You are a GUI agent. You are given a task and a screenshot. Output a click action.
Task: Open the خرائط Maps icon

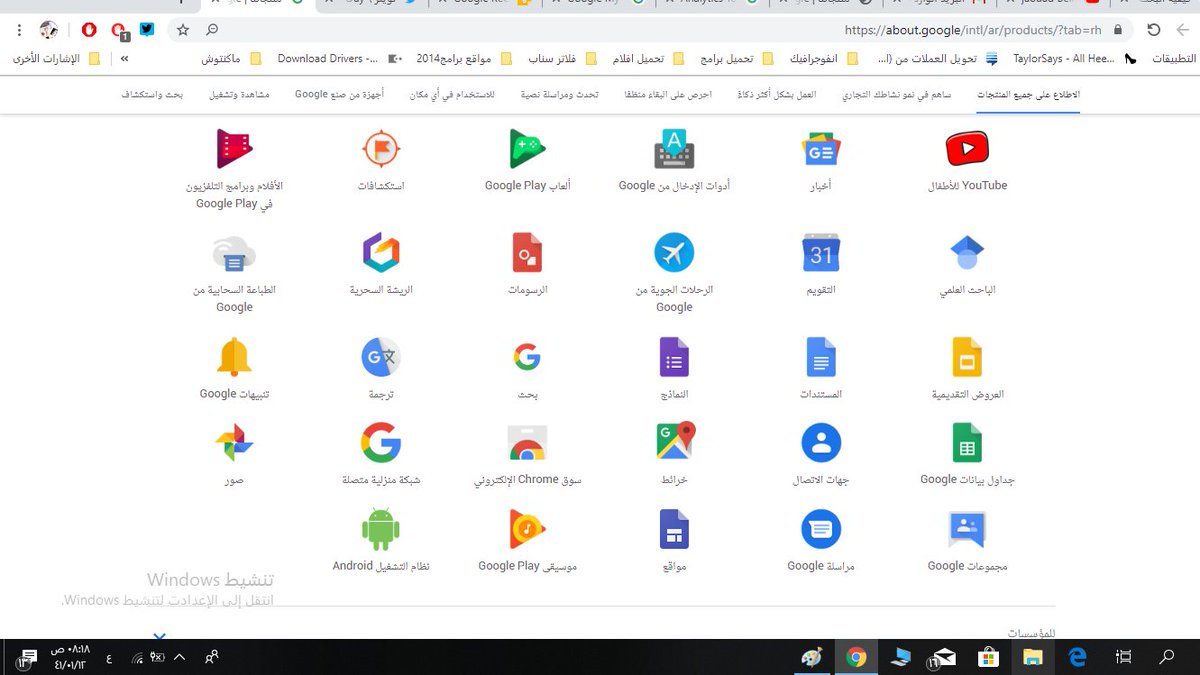674,443
